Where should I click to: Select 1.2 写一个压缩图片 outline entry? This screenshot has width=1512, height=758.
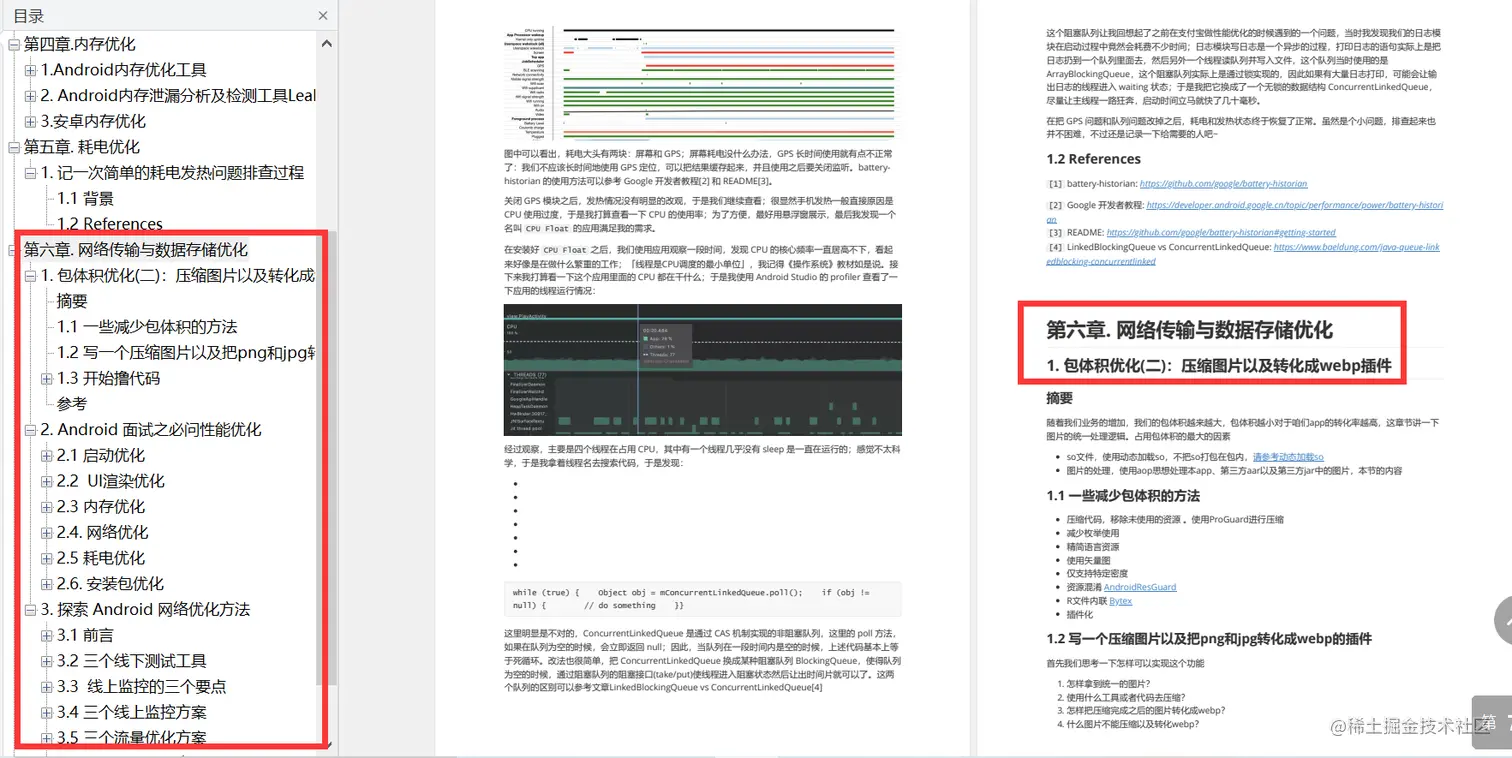click(186, 352)
